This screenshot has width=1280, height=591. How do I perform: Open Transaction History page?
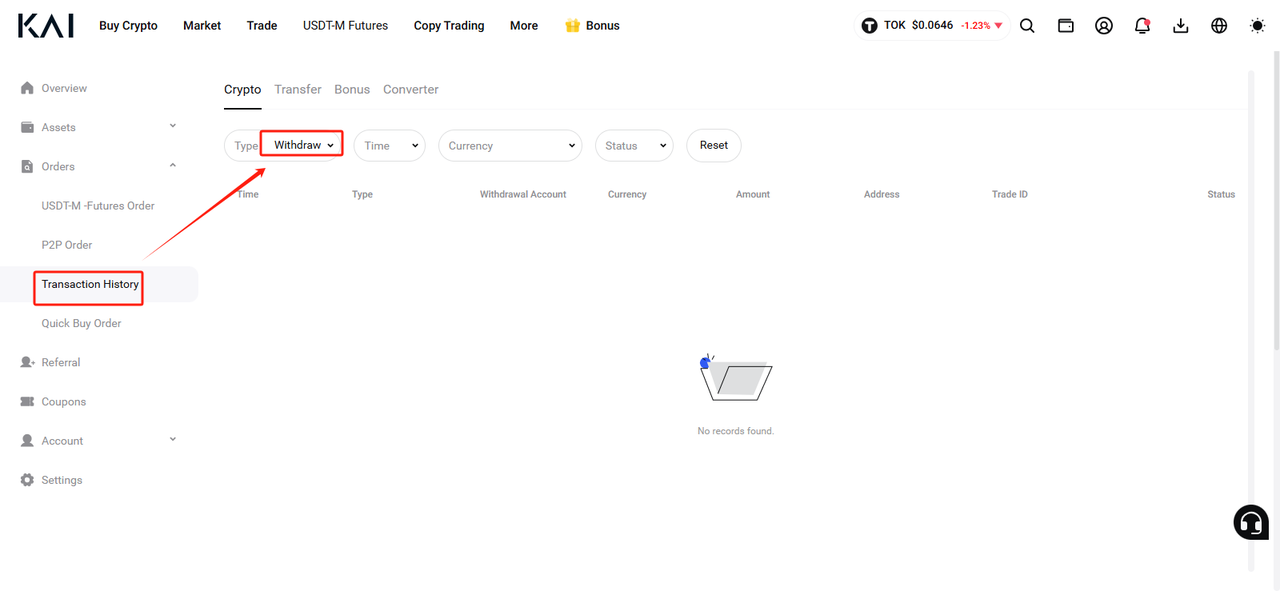(90, 284)
